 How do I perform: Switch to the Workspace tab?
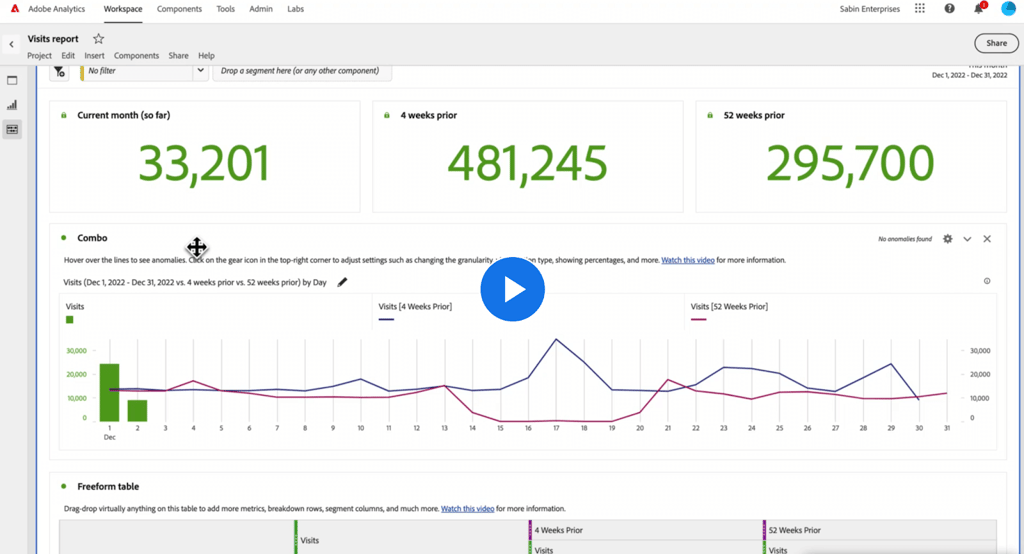(123, 9)
